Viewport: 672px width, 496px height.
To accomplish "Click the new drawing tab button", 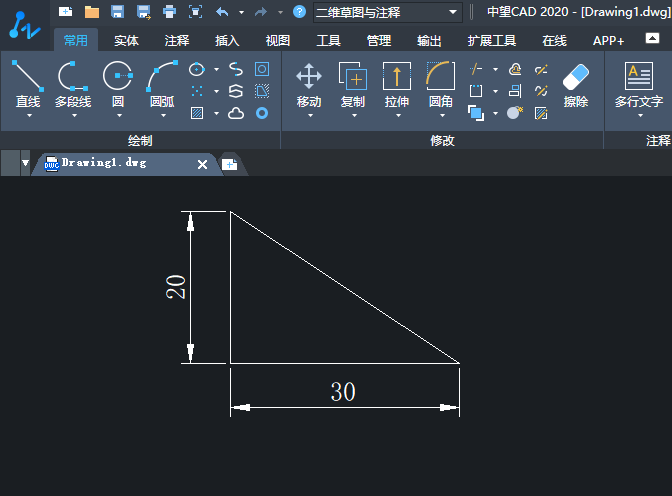I will 229,164.
